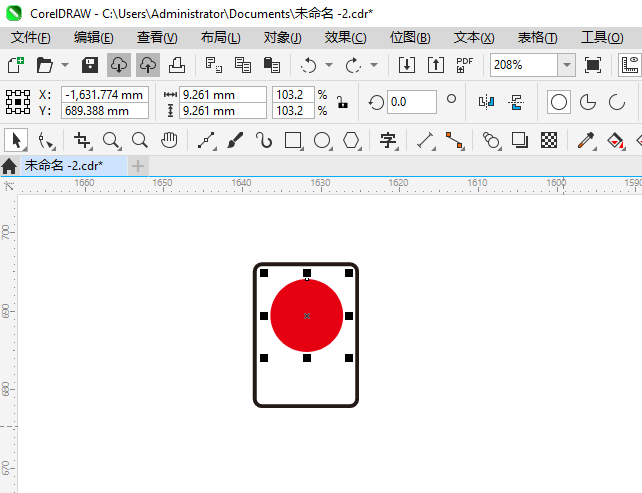The width and height of the screenshot is (642, 493).
Task: Toggle the Ellipse shape option
Action: [x=560, y=102]
